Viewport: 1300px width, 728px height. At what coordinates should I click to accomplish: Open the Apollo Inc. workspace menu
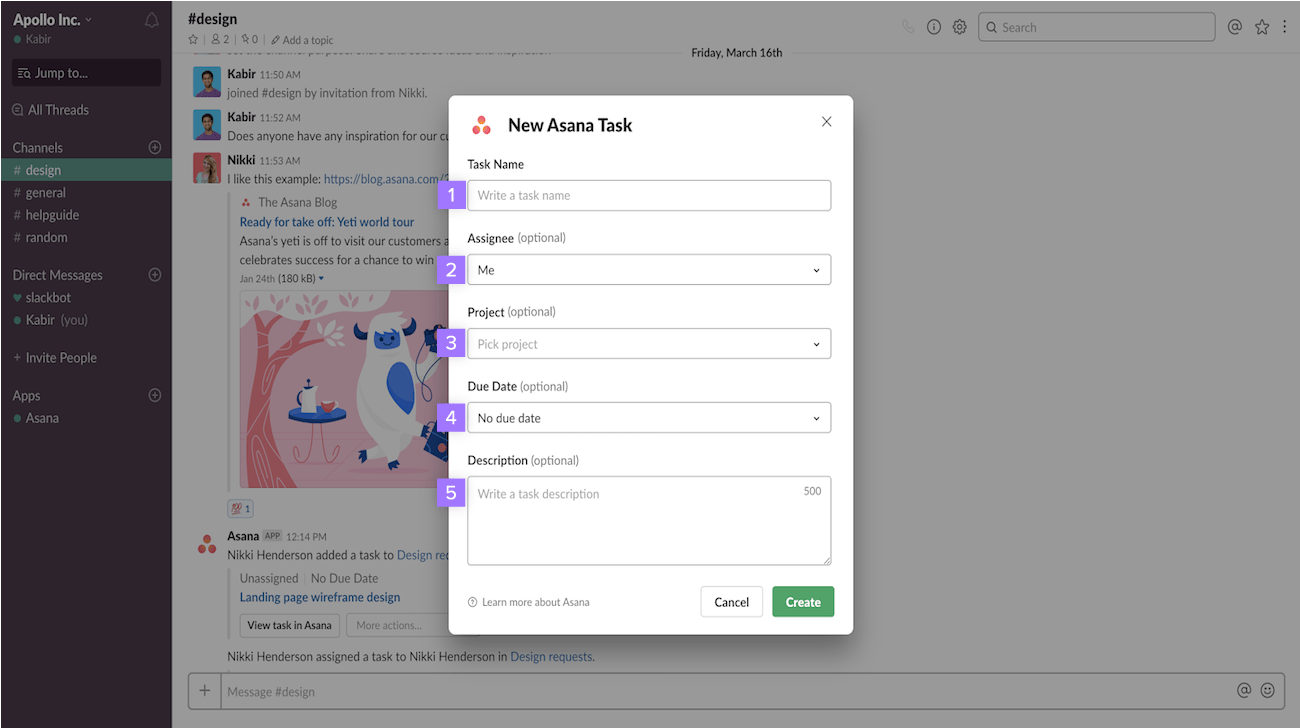coord(52,20)
